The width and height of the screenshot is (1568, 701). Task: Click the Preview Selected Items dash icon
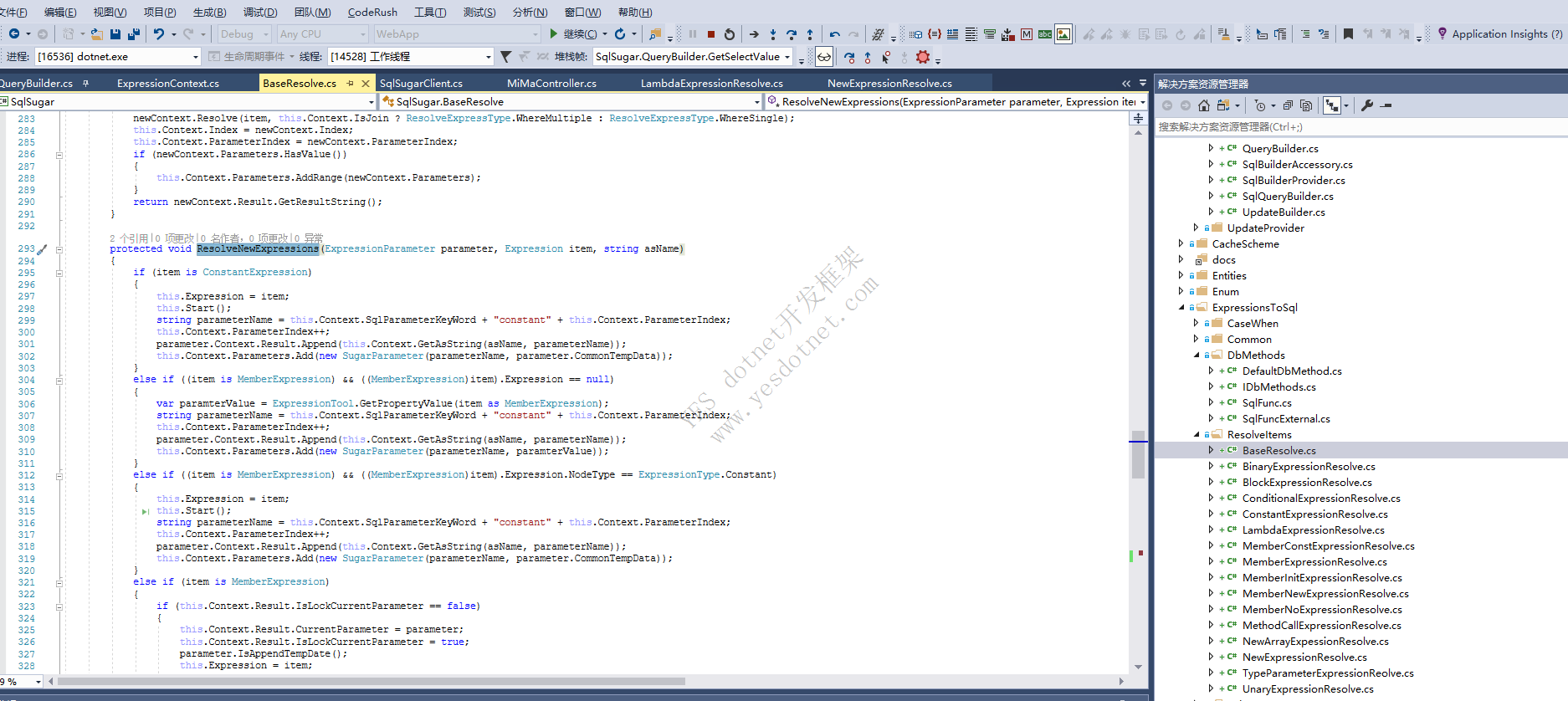(x=1386, y=105)
